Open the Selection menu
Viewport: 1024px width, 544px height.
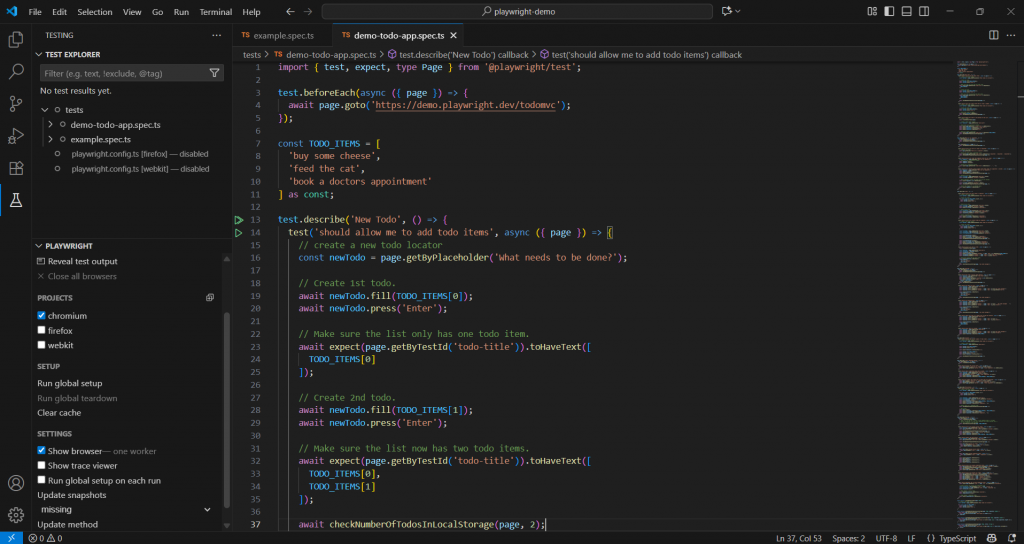click(x=95, y=12)
